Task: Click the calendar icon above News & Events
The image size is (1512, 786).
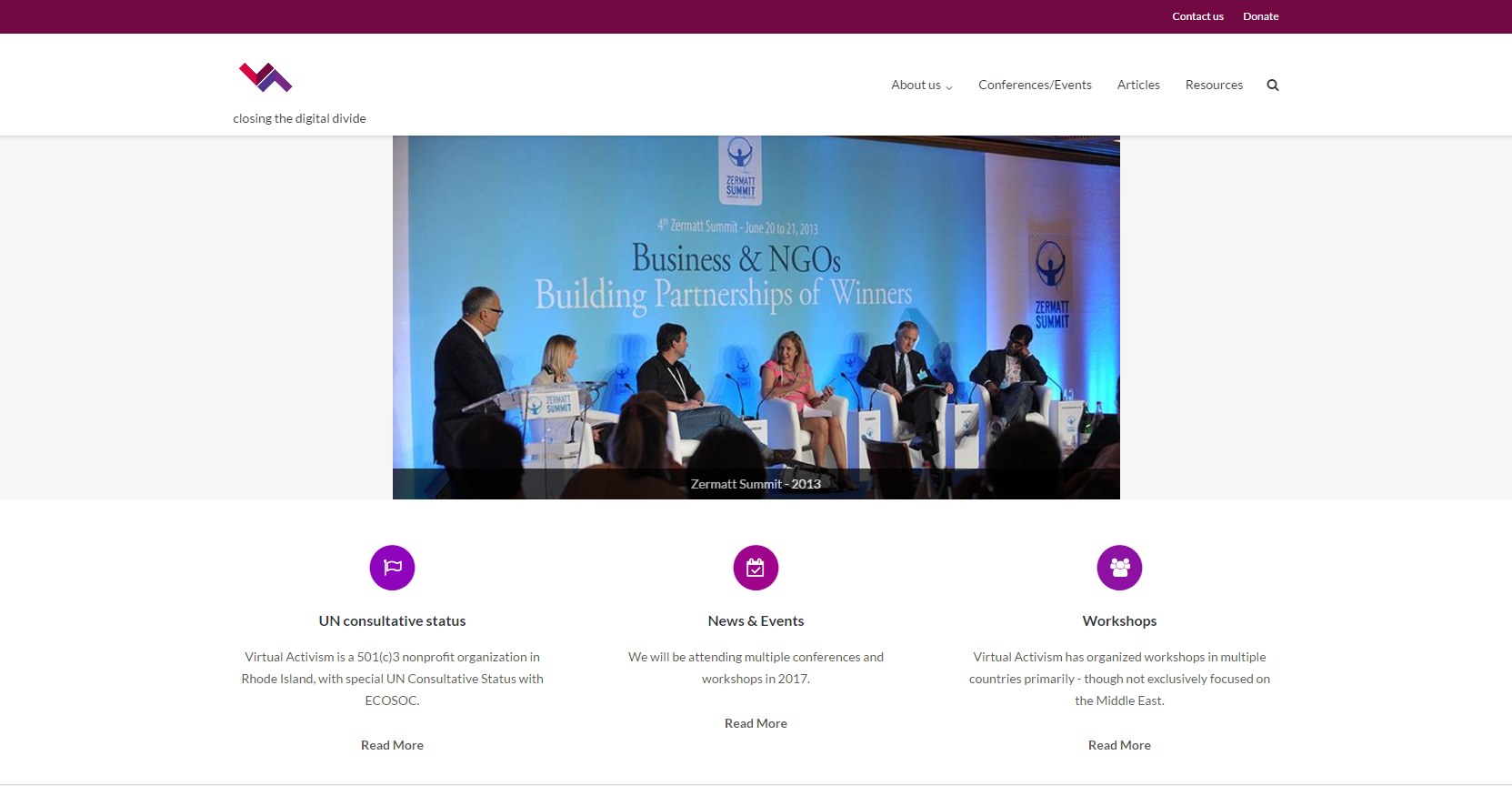Action: pyautogui.click(x=756, y=568)
